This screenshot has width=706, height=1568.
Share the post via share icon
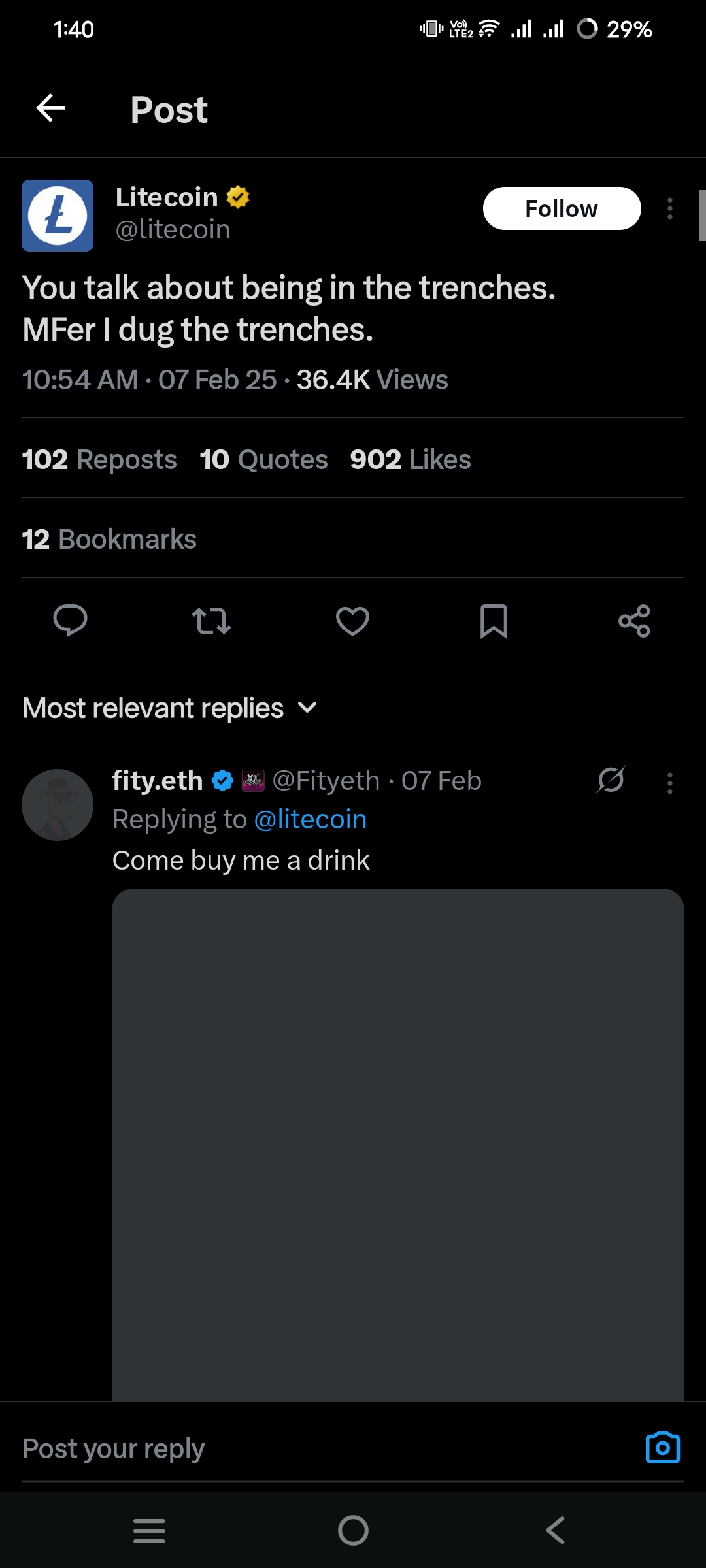(634, 621)
